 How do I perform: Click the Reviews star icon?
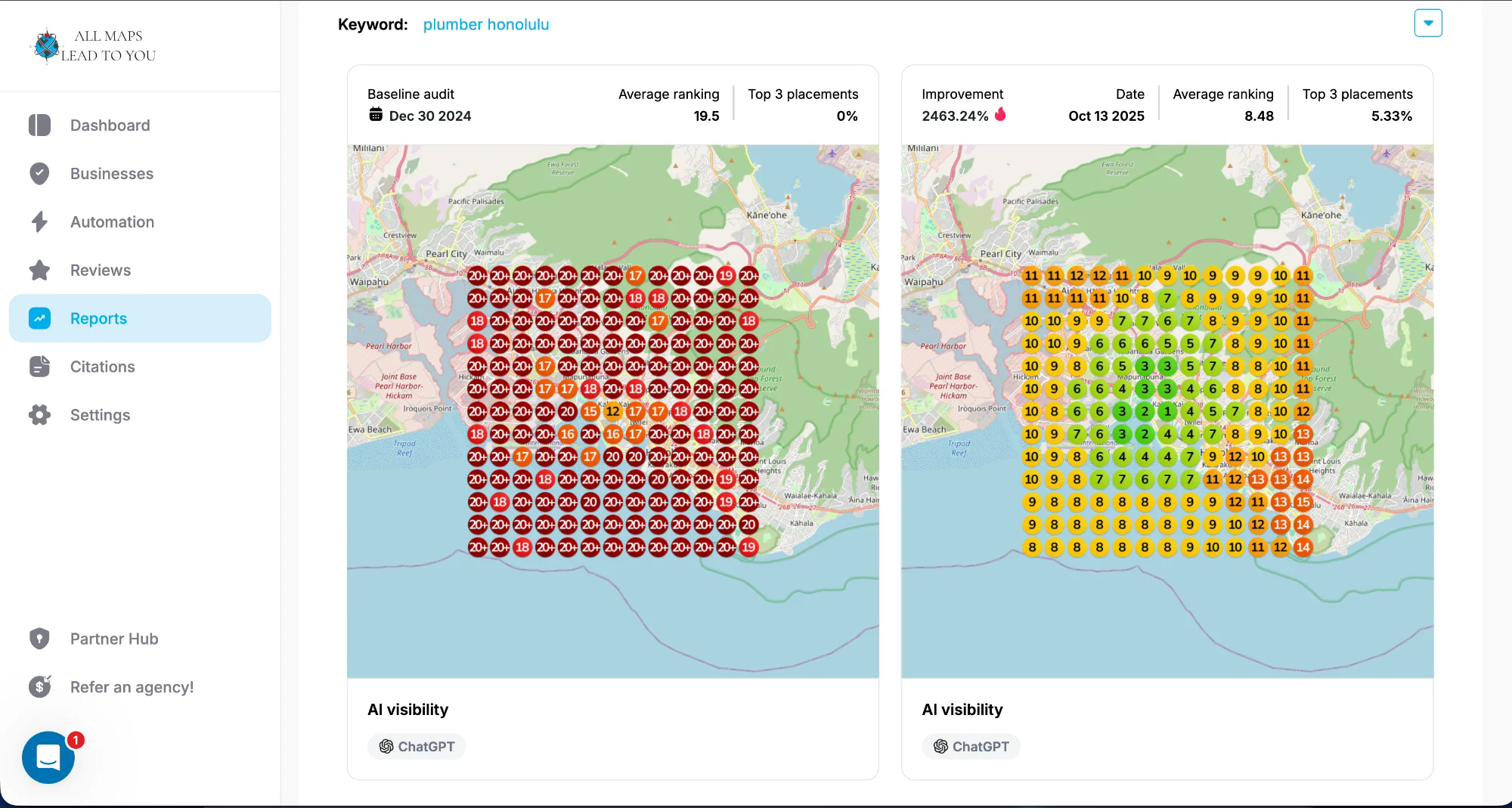point(39,270)
